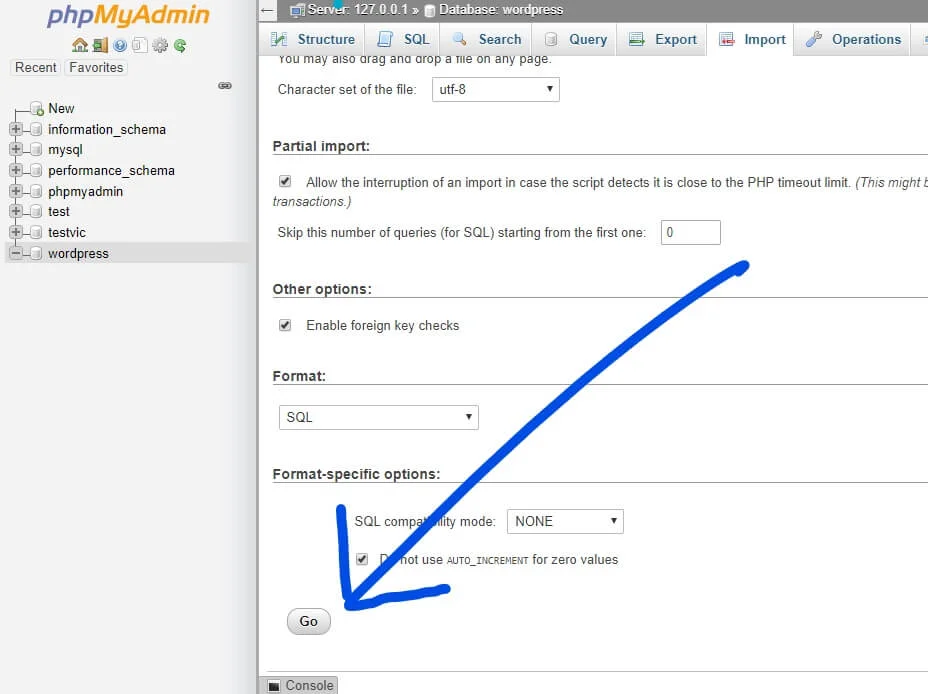Click the performance_schema database icon
This screenshot has width=928, height=694.
pos(36,170)
